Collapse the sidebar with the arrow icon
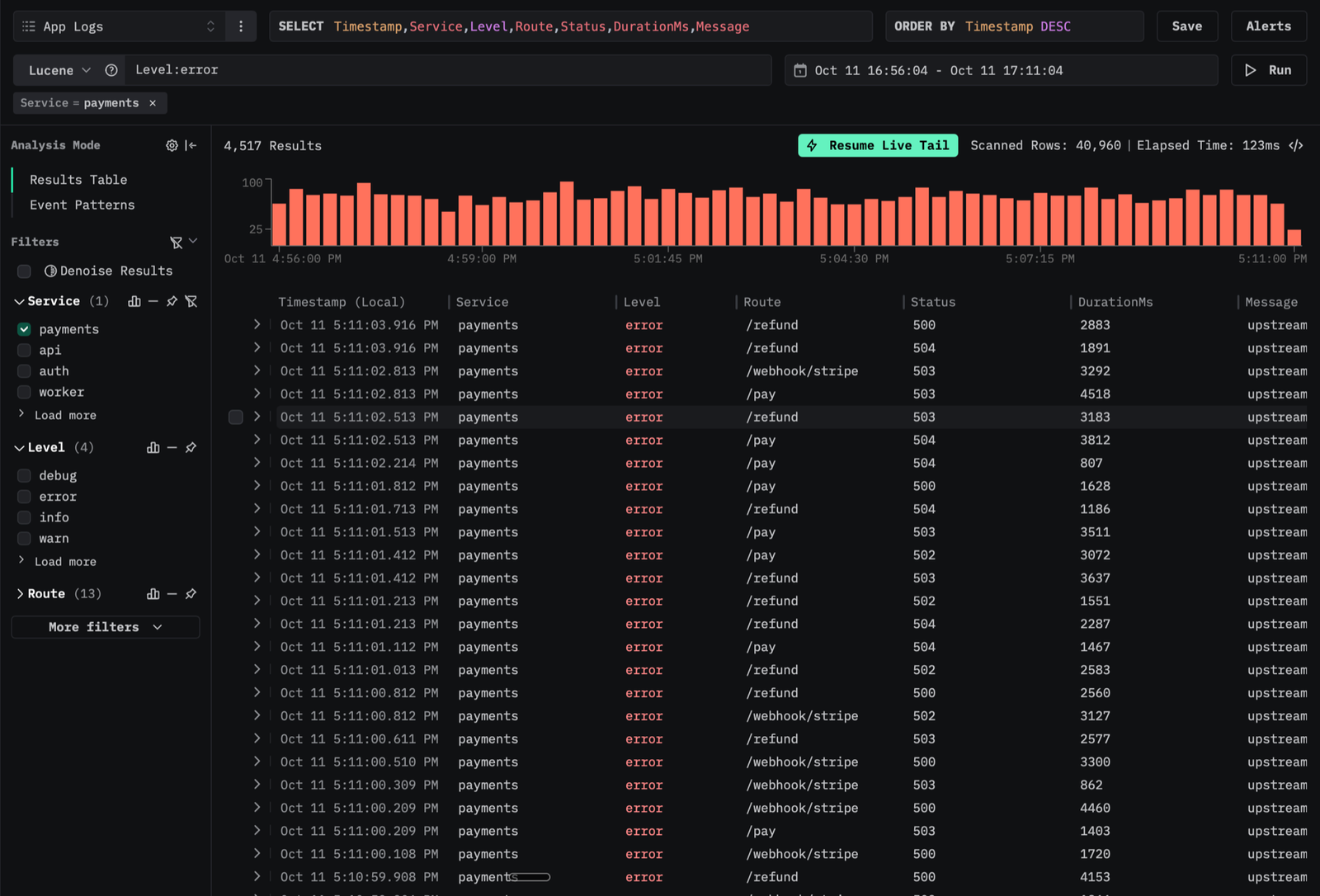This screenshot has height=896, width=1320. tap(191, 145)
